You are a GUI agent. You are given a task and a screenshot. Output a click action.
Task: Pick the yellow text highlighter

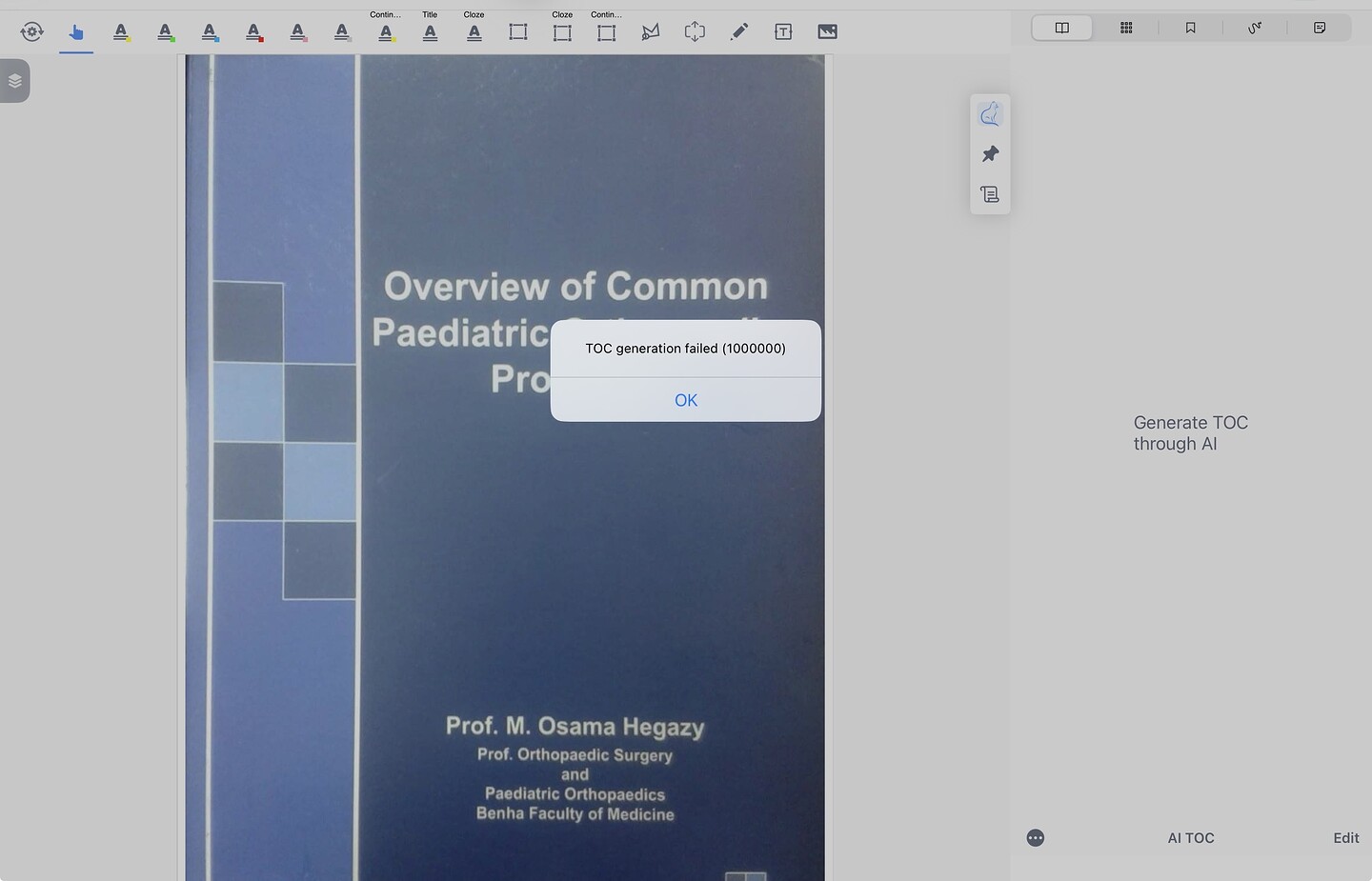click(x=121, y=31)
